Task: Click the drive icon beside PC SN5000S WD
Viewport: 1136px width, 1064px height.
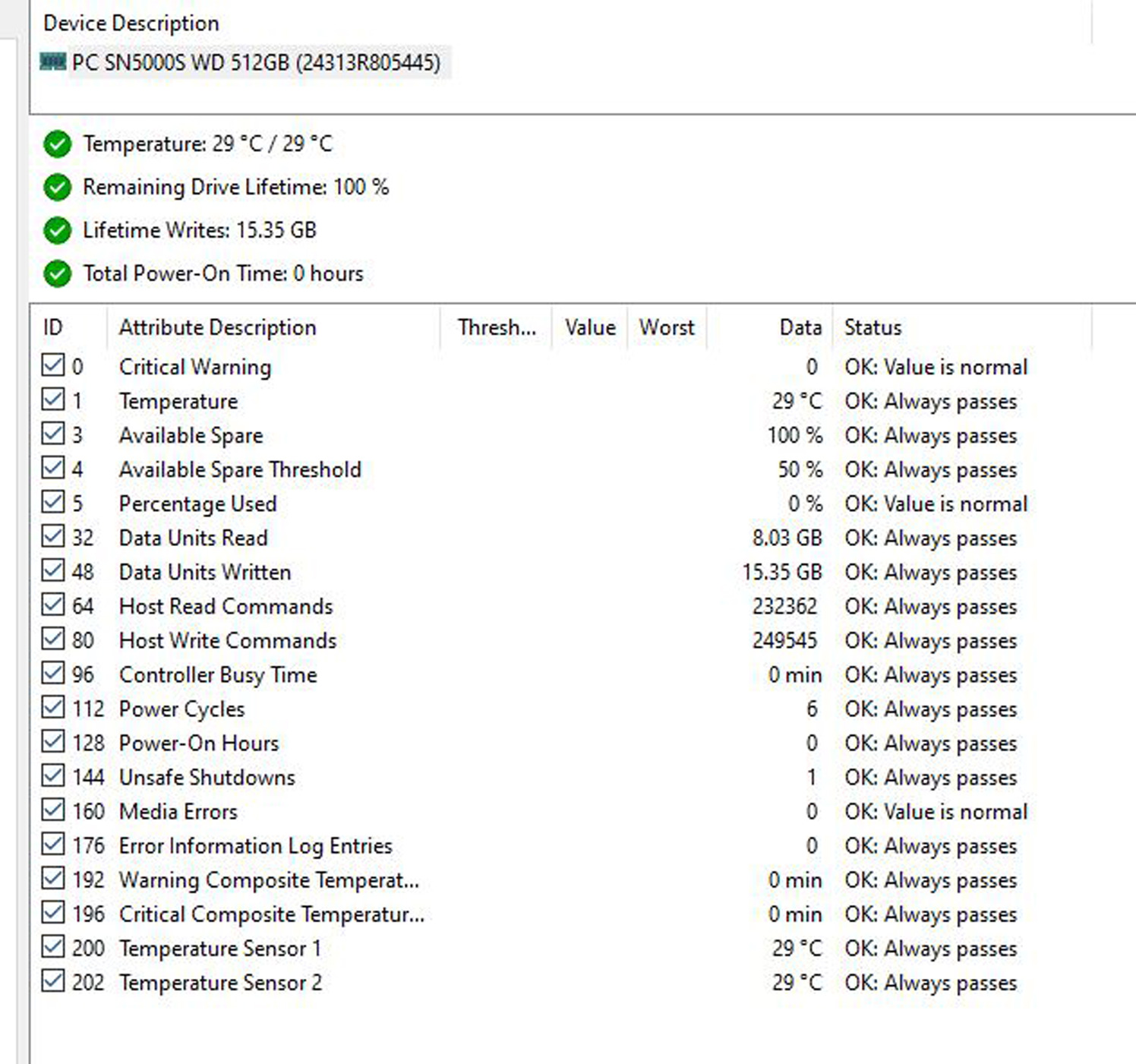Action: pos(52,62)
